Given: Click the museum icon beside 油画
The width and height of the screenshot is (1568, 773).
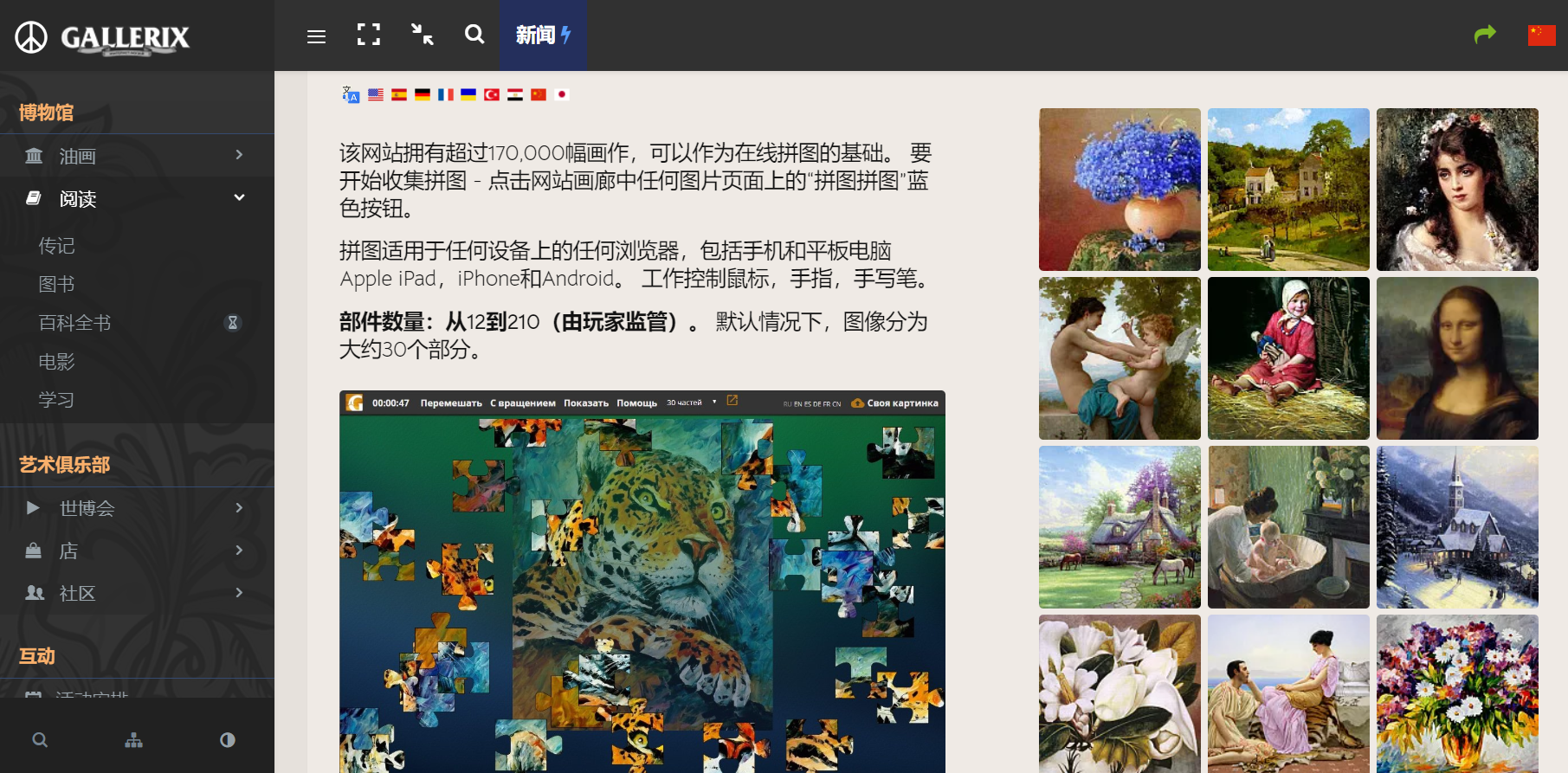Looking at the screenshot, I should point(34,156).
